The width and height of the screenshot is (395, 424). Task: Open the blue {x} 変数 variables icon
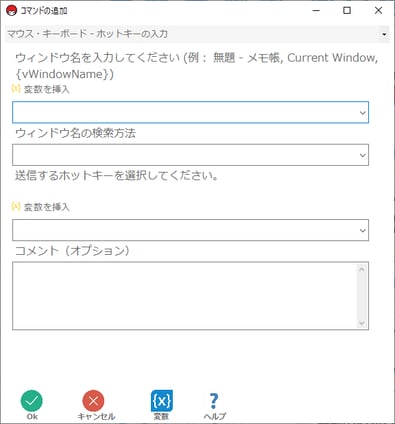click(x=162, y=401)
